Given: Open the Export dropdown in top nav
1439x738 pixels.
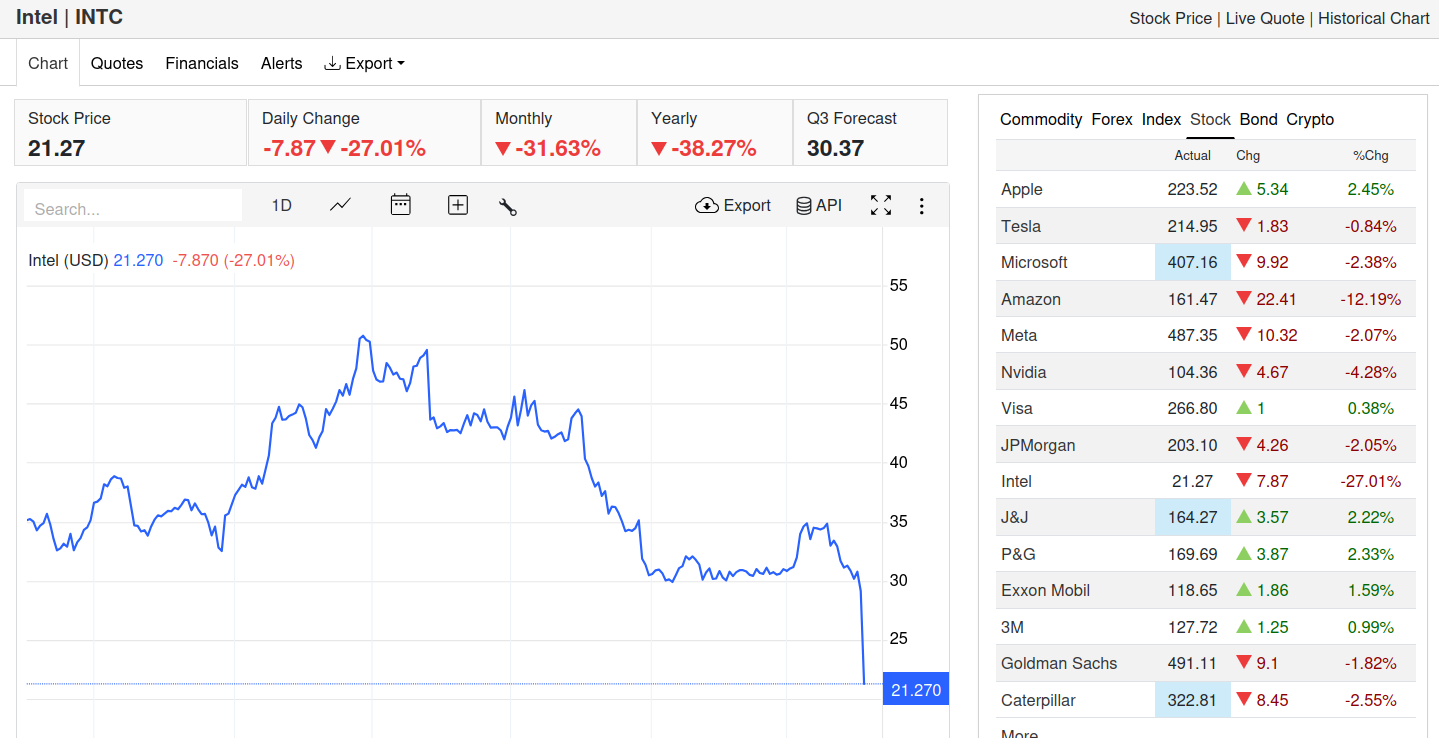Looking at the screenshot, I should [364, 63].
